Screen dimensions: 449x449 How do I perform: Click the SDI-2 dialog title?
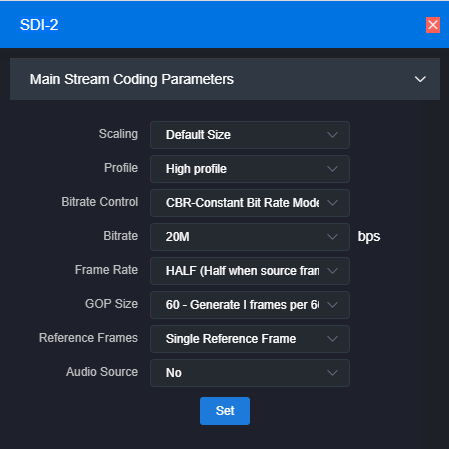39,25
